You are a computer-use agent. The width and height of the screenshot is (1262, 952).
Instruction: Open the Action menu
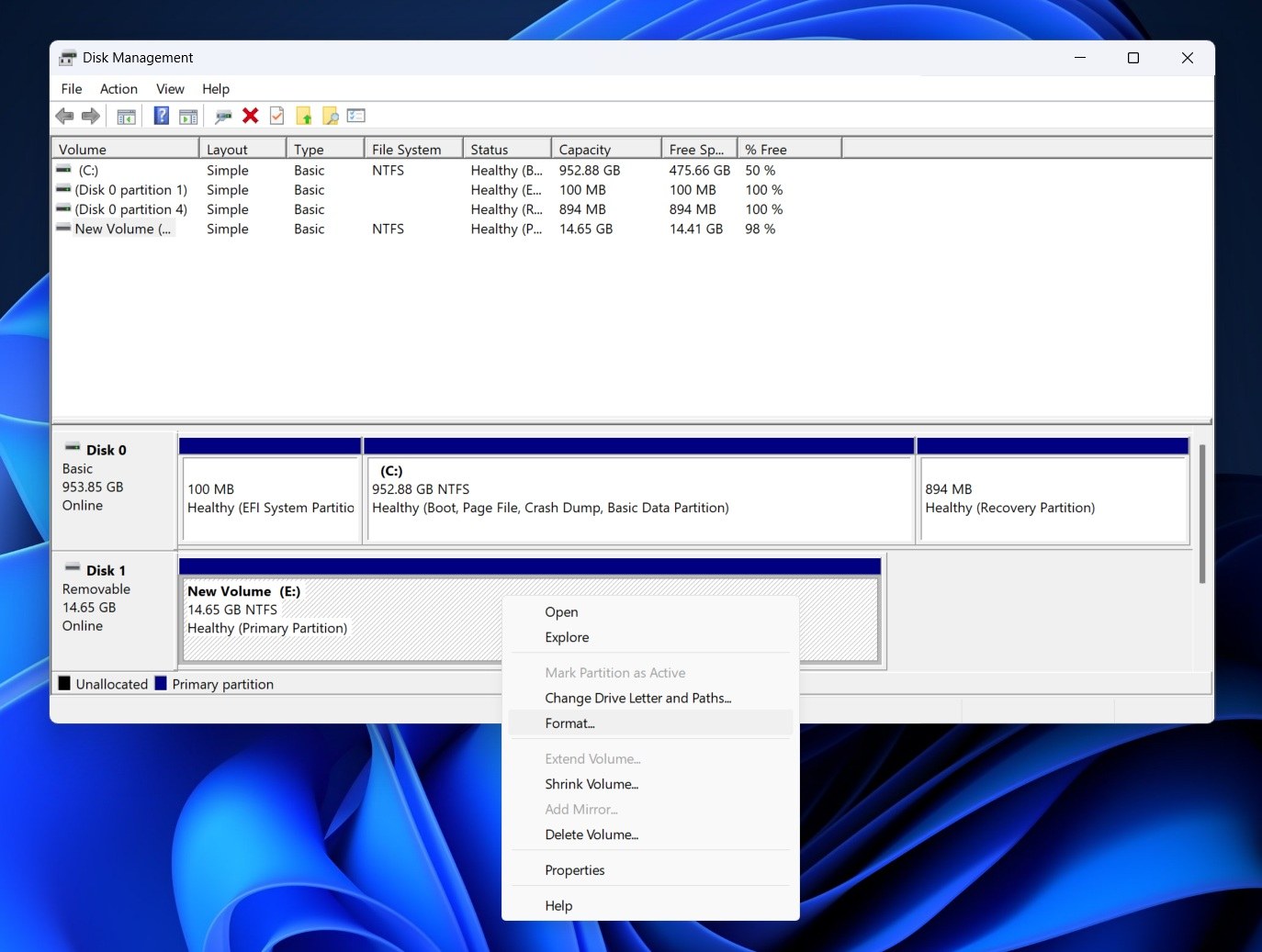point(118,89)
